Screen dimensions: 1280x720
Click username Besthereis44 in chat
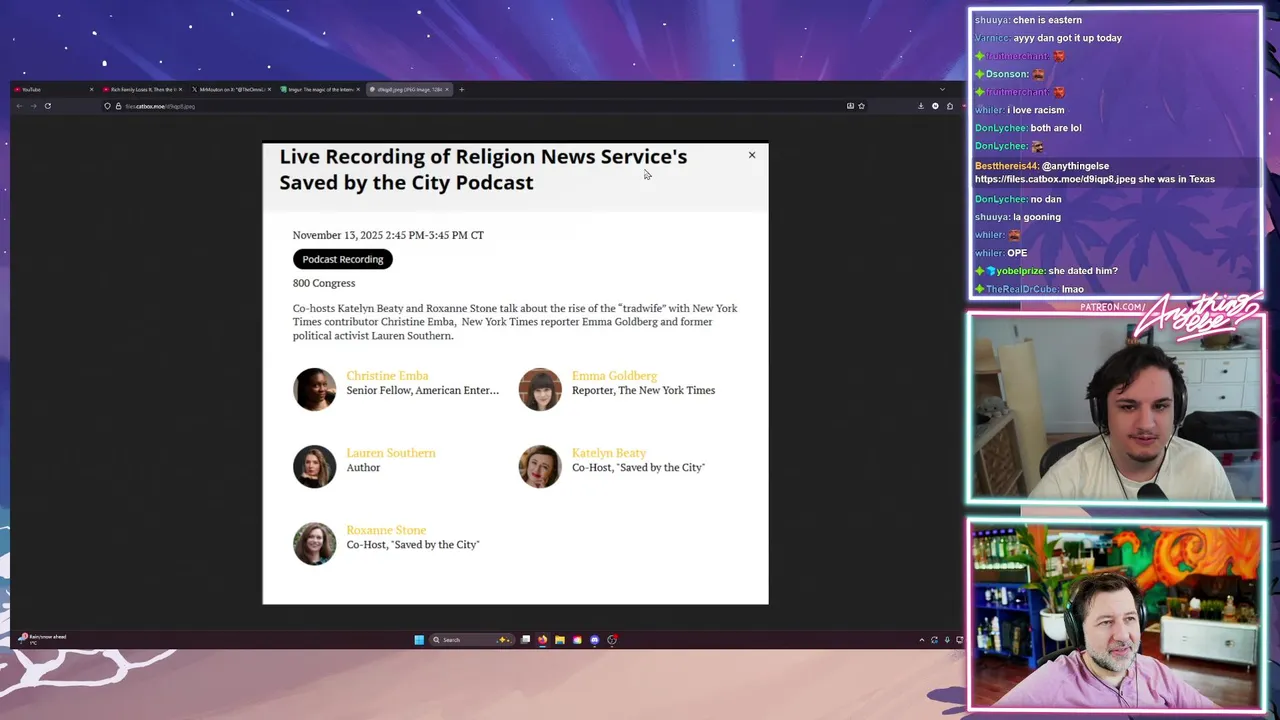tap(1006, 166)
